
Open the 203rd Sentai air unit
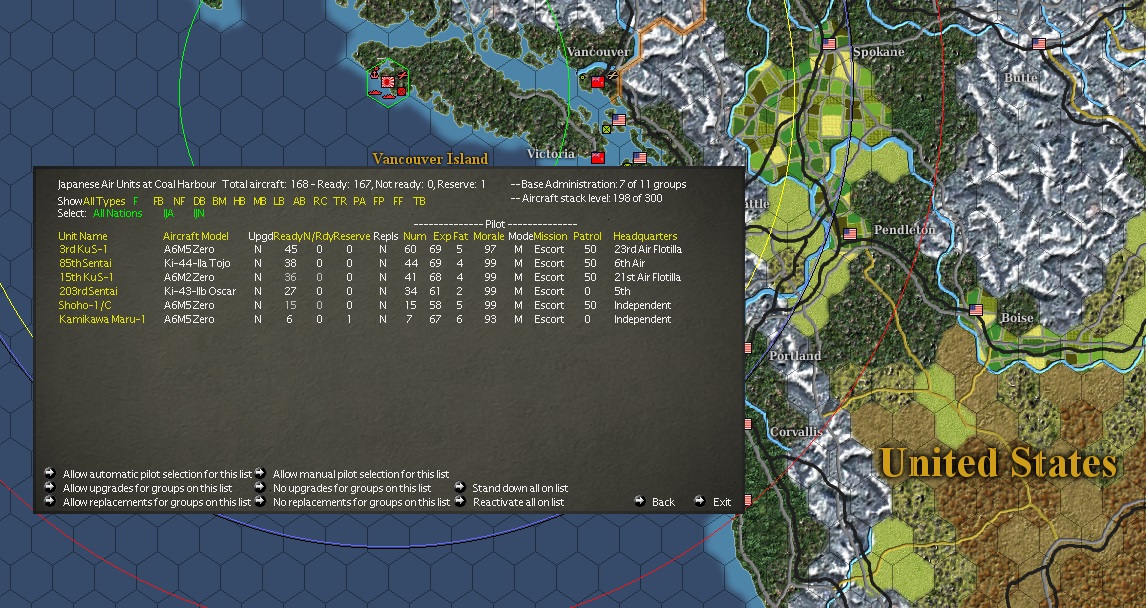pyautogui.click(x=88, y=291)
